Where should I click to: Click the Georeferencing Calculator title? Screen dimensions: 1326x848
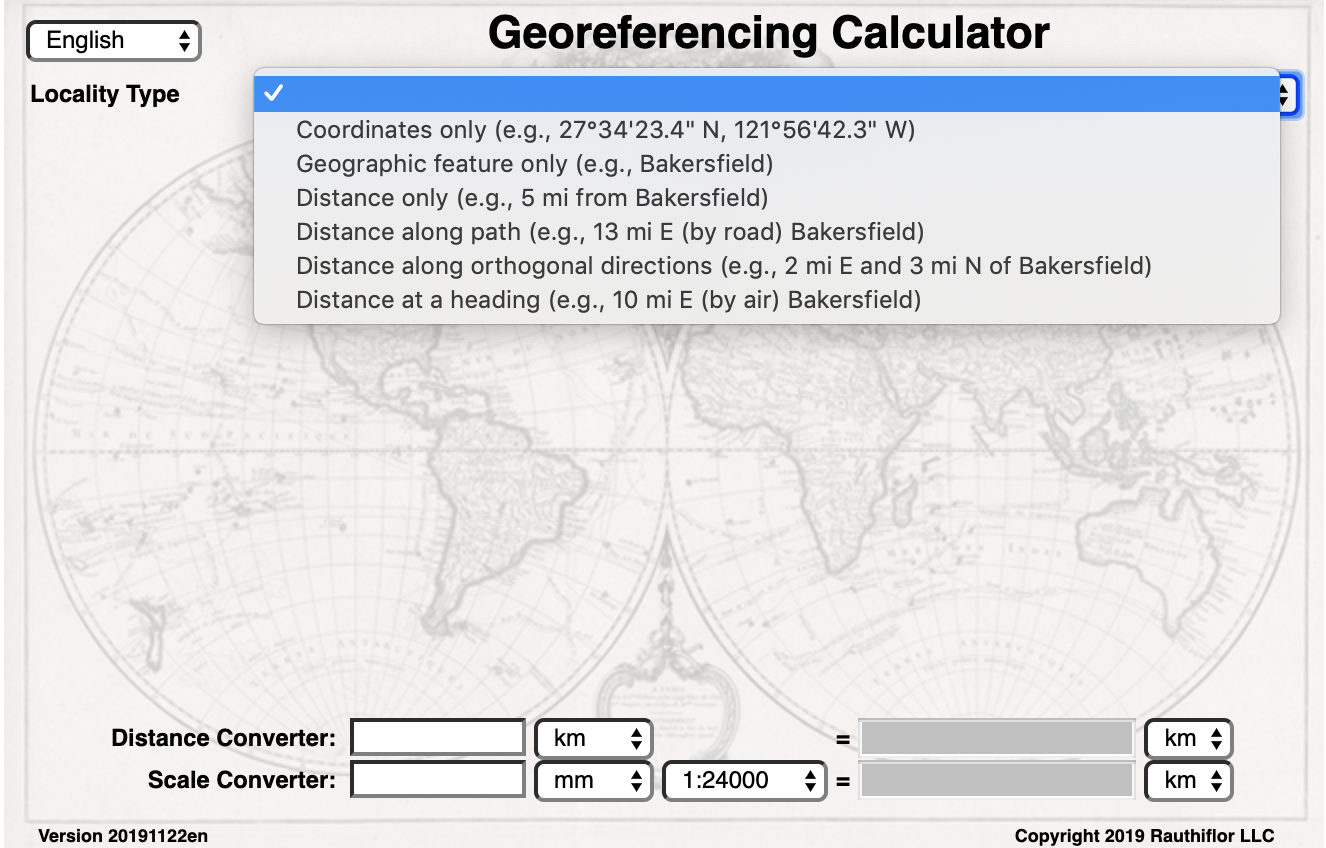(768, 34)
